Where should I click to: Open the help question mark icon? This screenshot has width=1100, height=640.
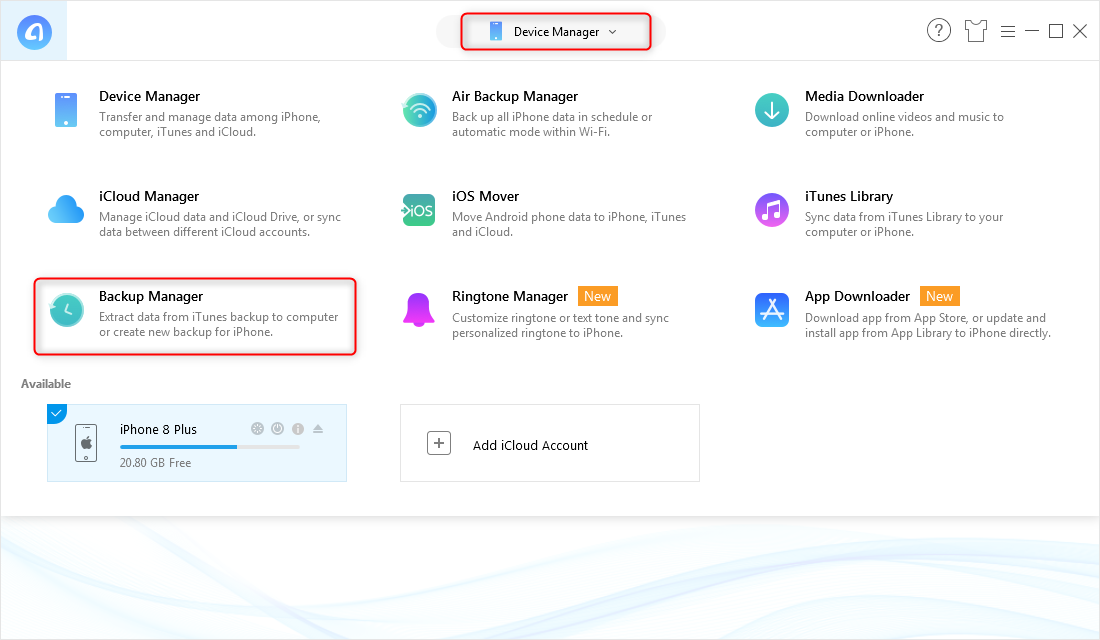[939, 31]
